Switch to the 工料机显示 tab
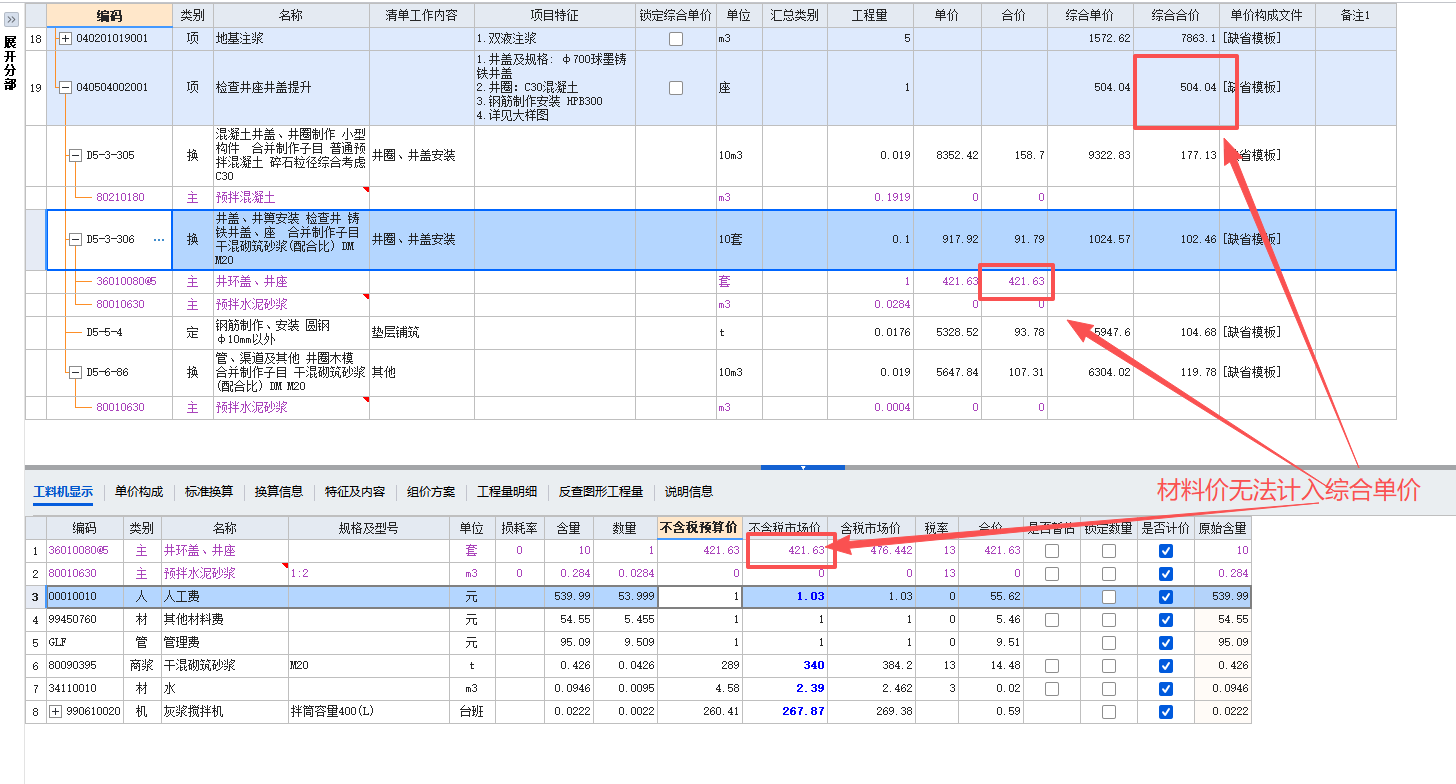 pos(63,492)
